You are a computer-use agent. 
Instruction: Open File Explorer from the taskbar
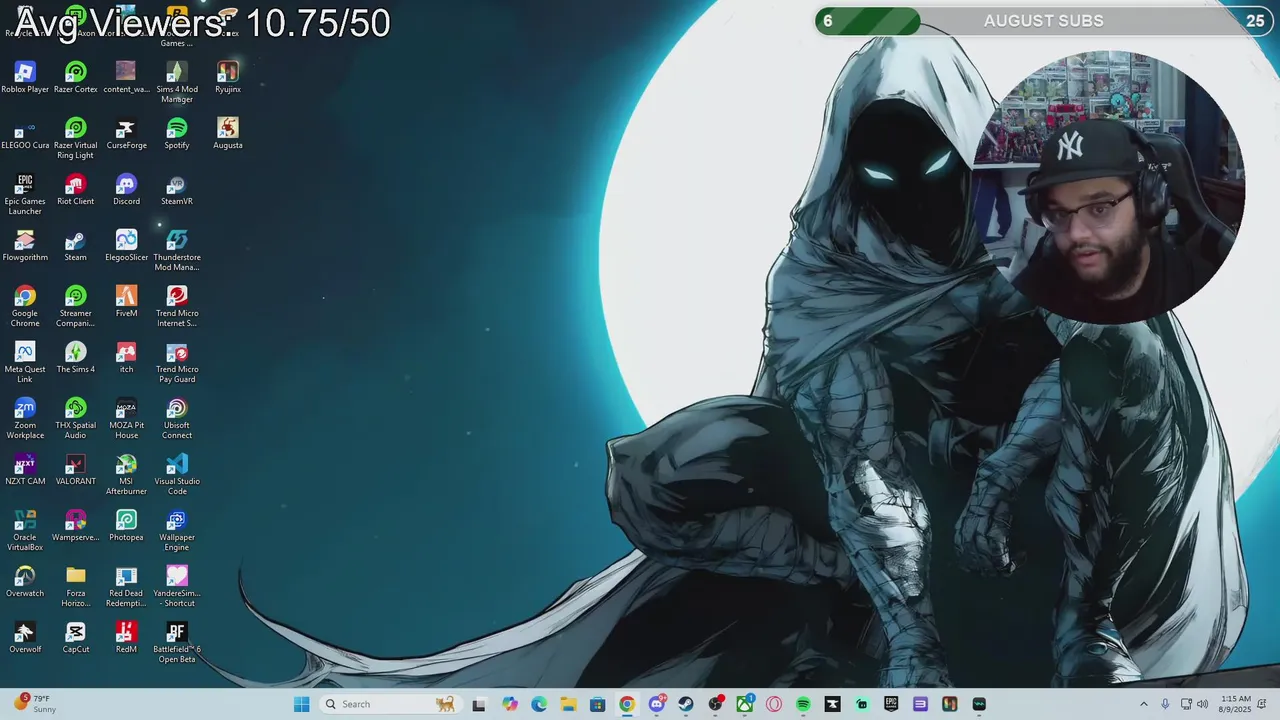[x=568, y=704]
